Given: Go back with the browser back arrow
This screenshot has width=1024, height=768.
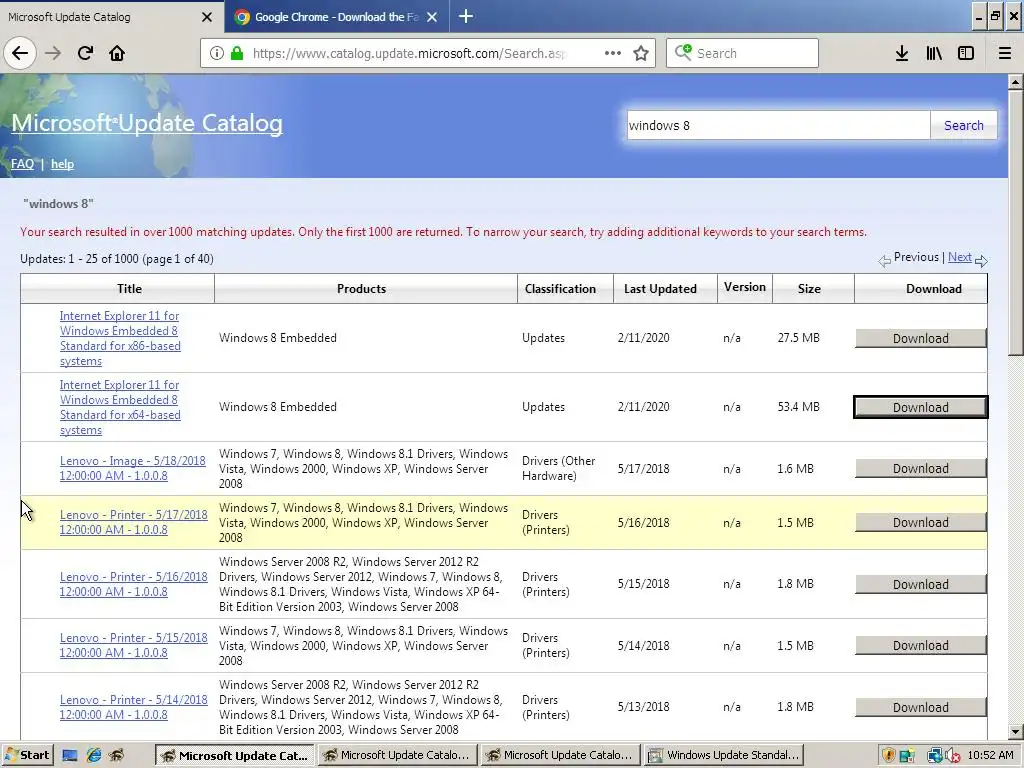Looking at the screenshot, I should 20,53.
